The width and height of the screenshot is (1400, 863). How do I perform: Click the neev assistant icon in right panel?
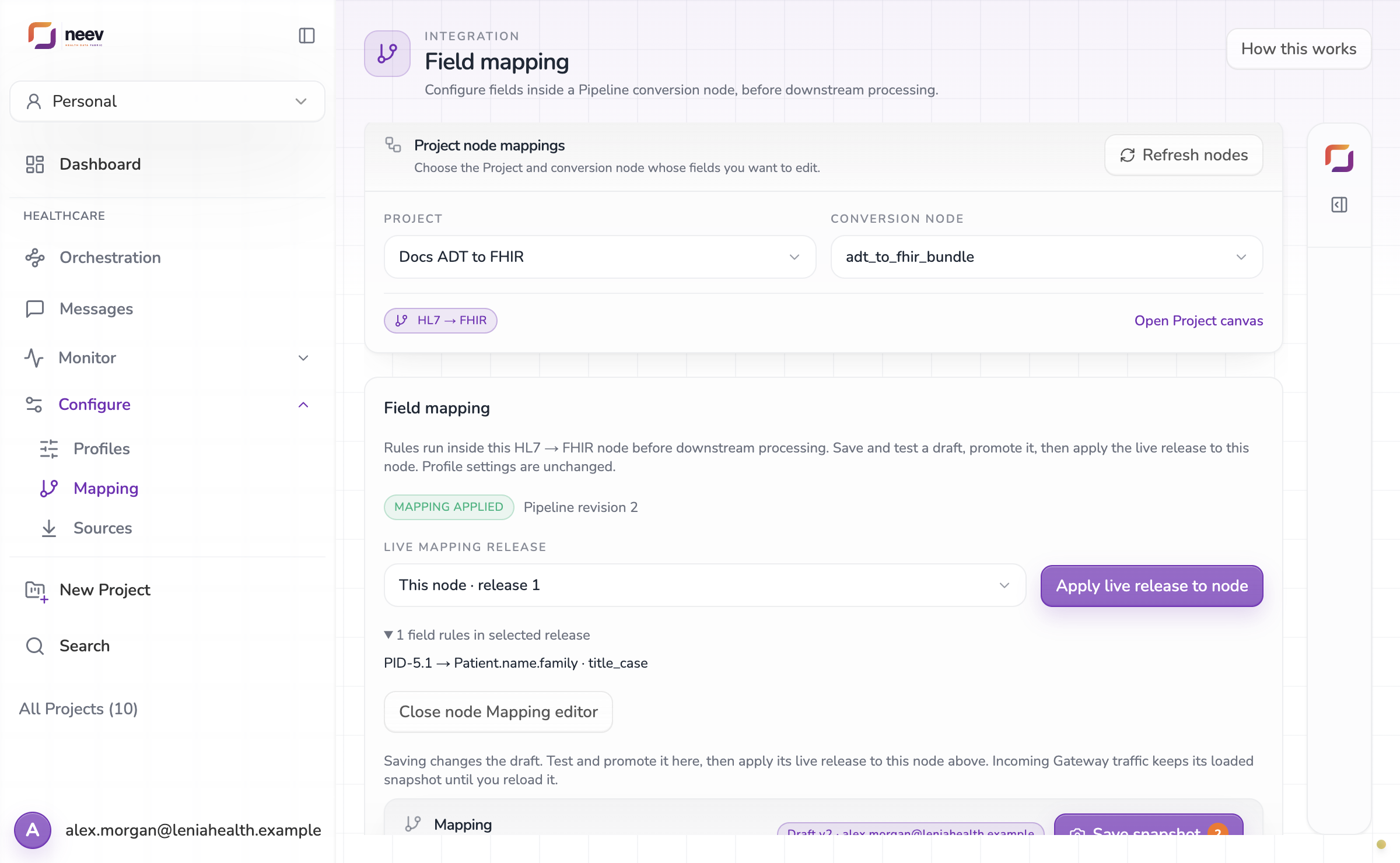(1339, 159)
